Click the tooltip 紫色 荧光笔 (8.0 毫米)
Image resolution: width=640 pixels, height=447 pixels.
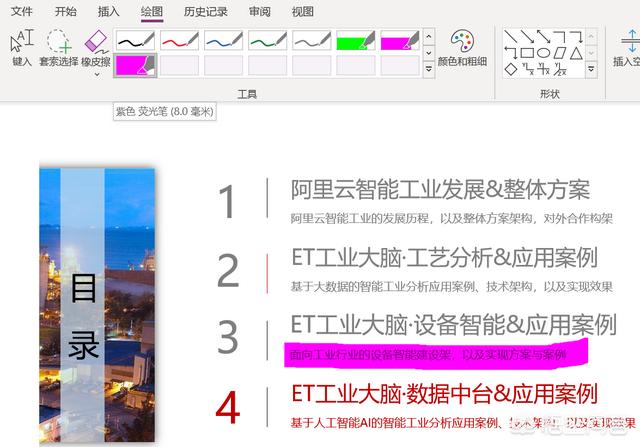[x=164, y=111]
